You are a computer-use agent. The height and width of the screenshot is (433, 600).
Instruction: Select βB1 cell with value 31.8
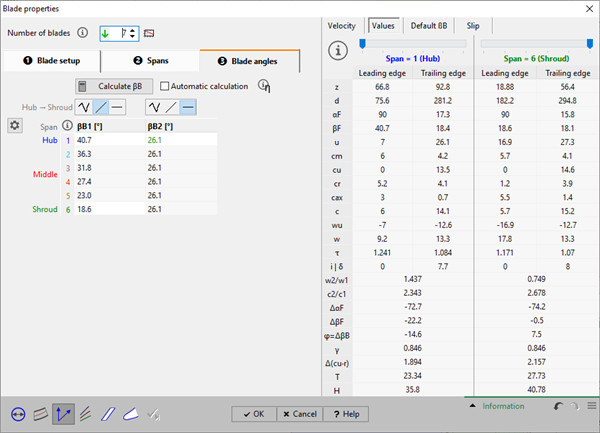[109, 168]
